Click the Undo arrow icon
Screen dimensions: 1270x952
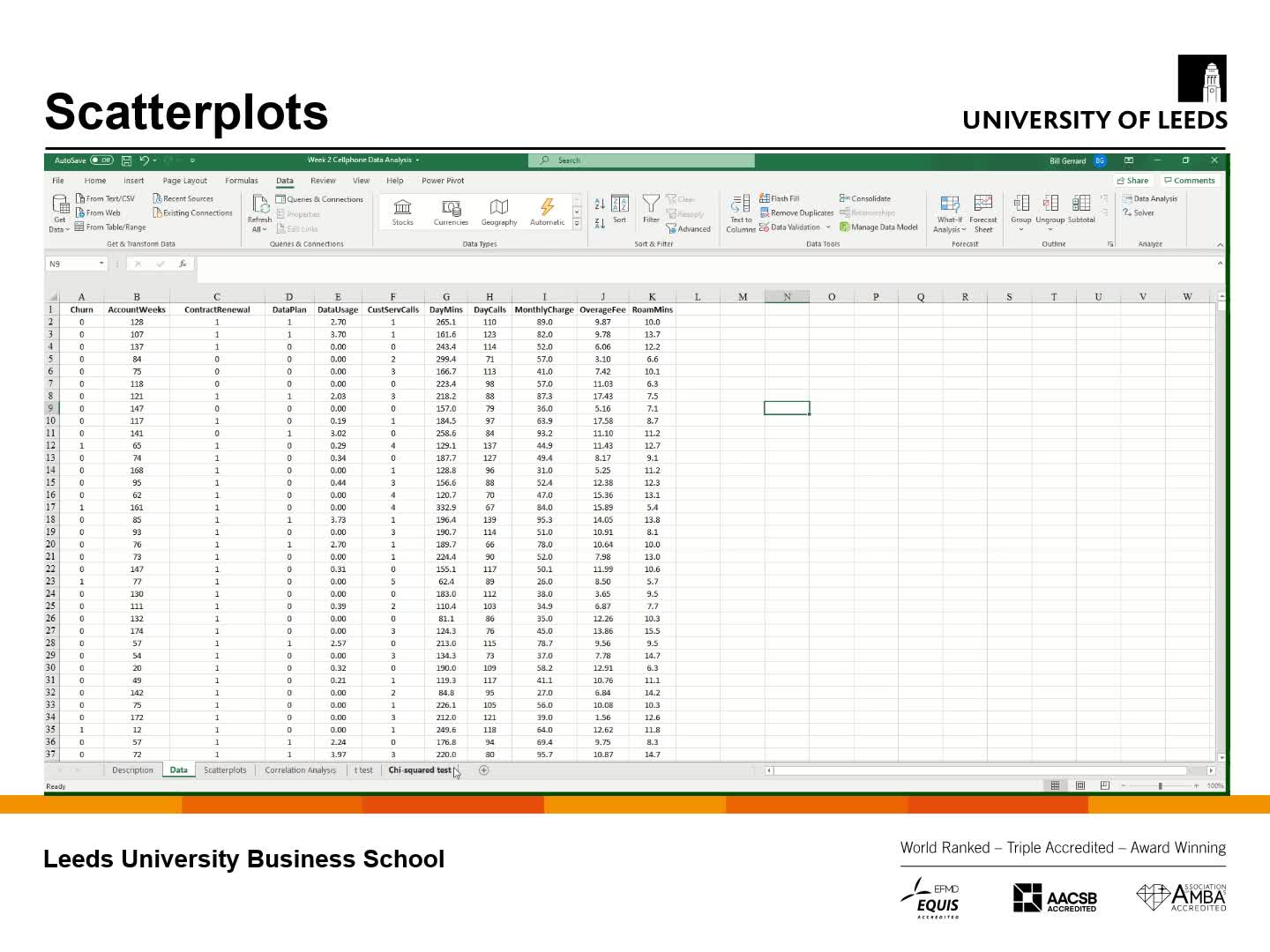(144, 160)
